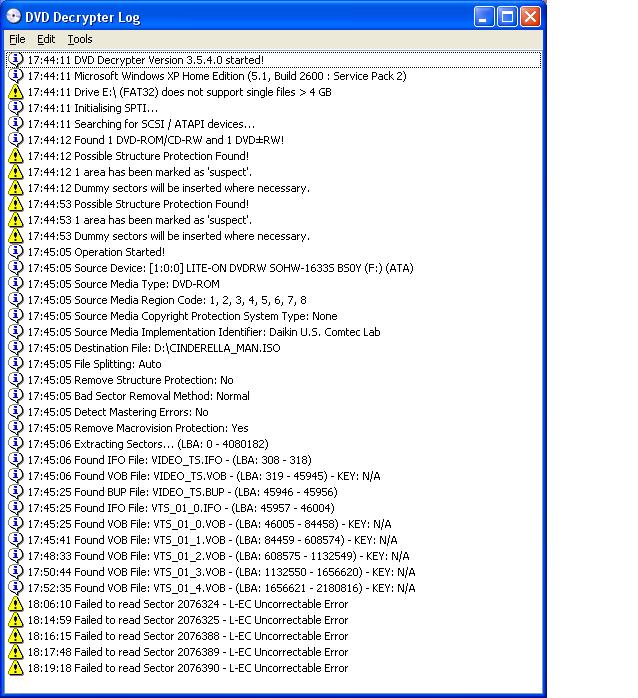Screen dimensions: 638x698
Task: Click warning icon beside 'Failed to read Sector 2076390'
Action: click(x=16, y=668)
